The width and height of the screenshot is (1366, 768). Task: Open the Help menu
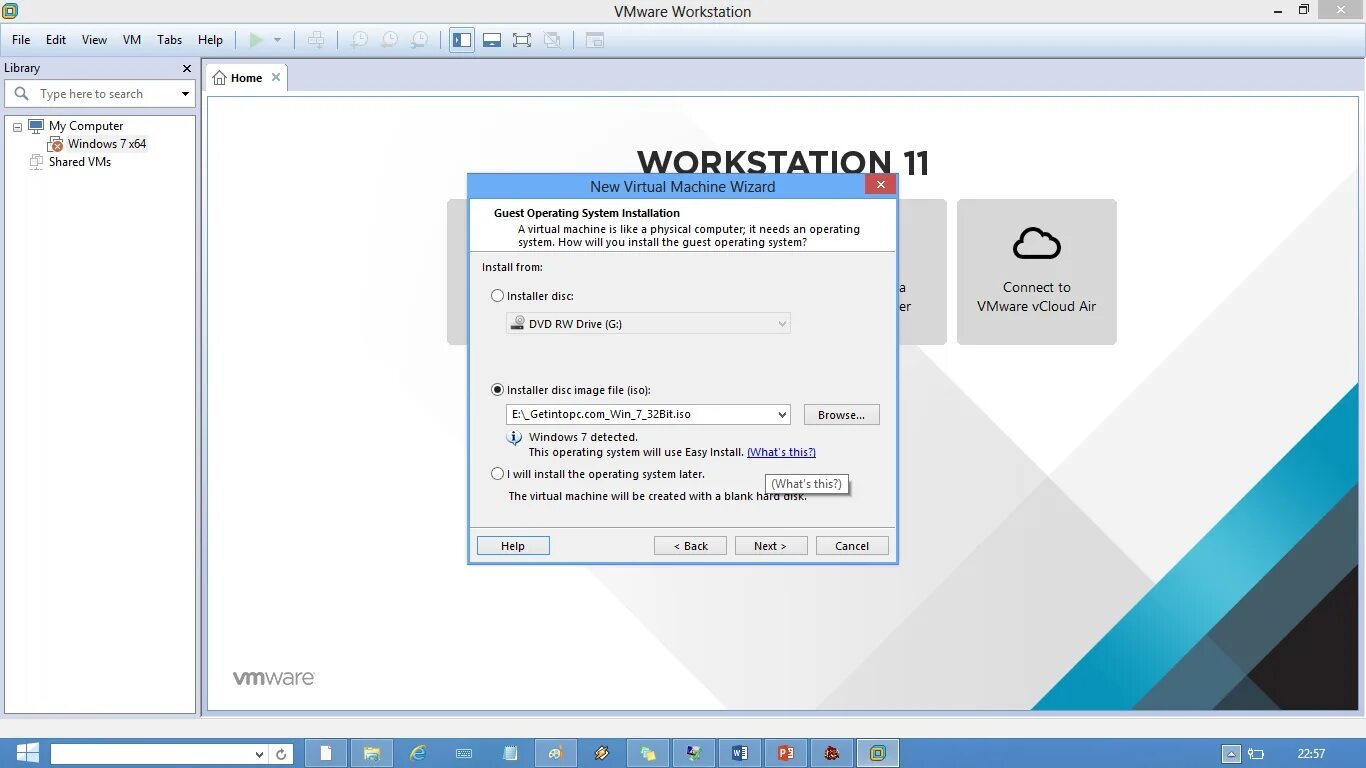(210, 40)
